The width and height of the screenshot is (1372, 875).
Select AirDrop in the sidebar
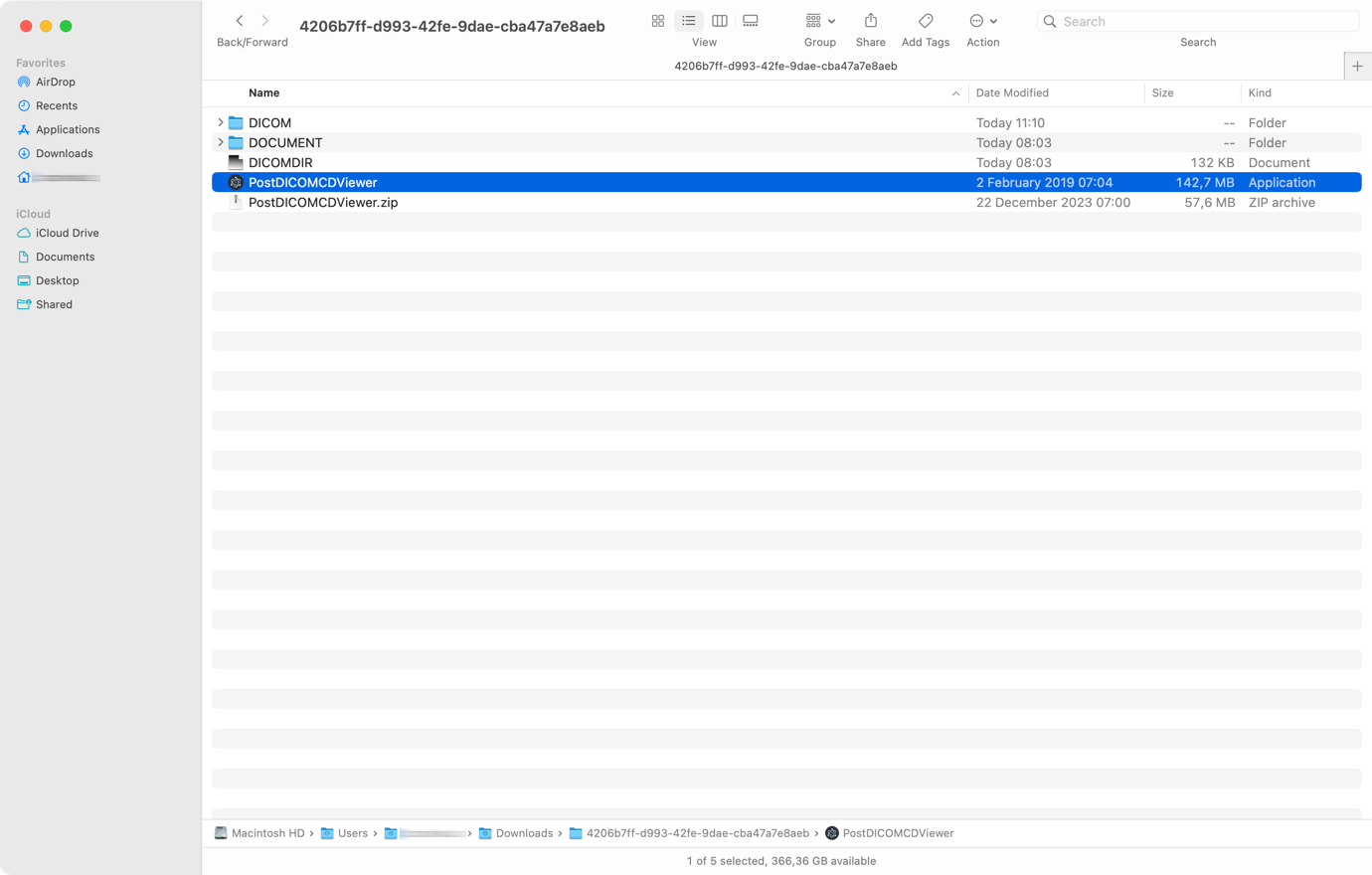57,82
